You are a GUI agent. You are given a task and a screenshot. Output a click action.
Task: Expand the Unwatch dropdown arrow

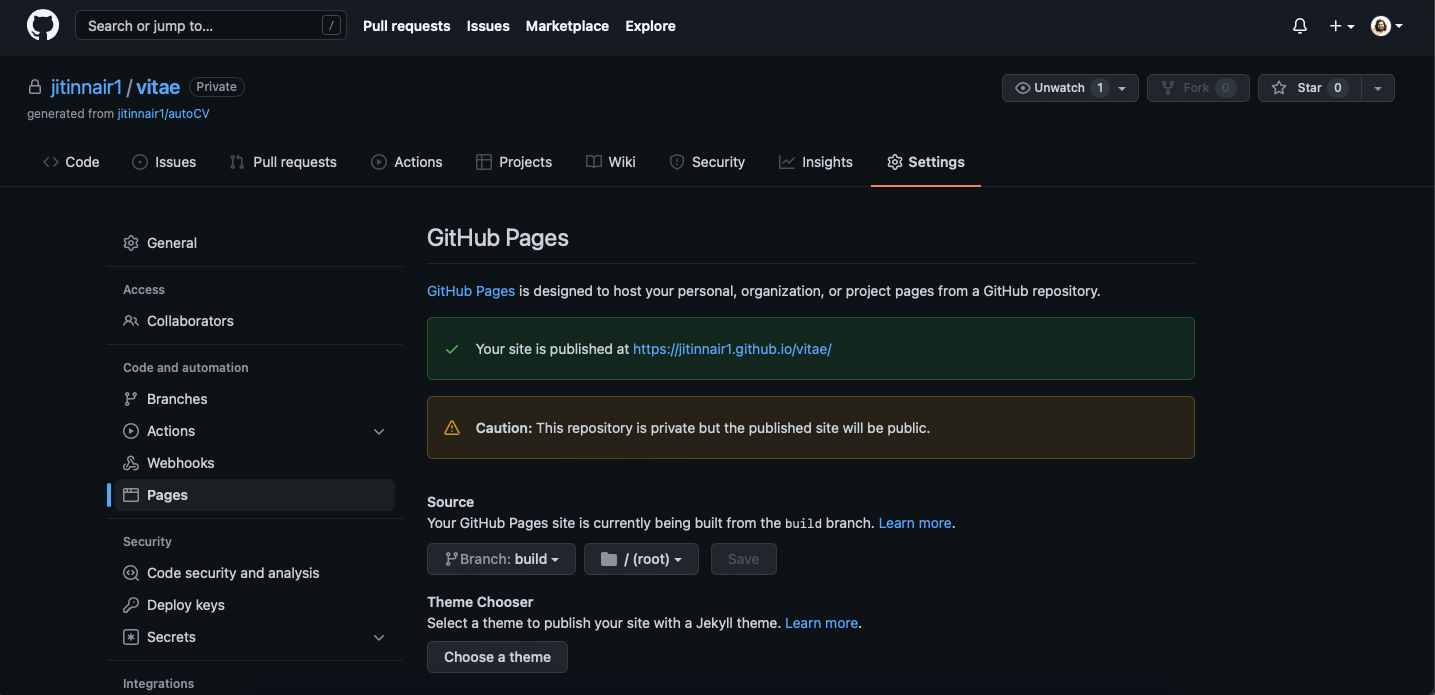pos(1124,88)
